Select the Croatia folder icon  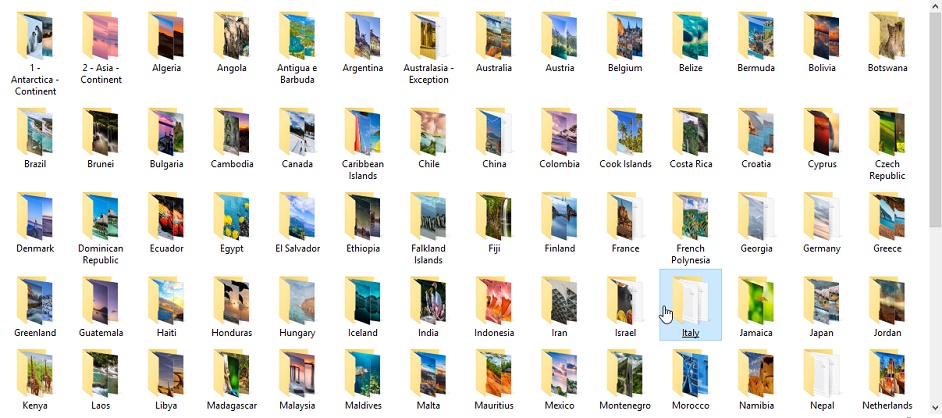point(756,132)
